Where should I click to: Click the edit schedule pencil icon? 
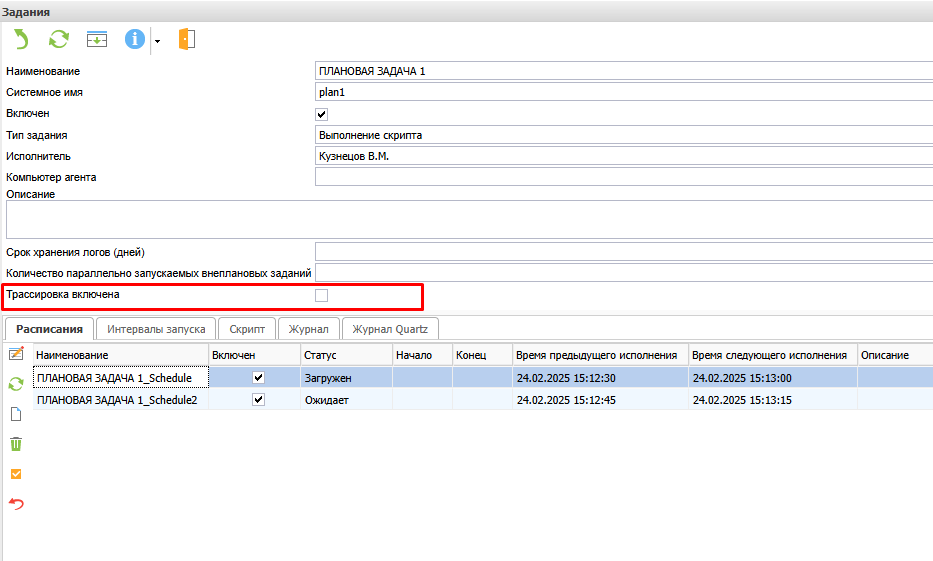pyautogui.click(x=16, y=354)
